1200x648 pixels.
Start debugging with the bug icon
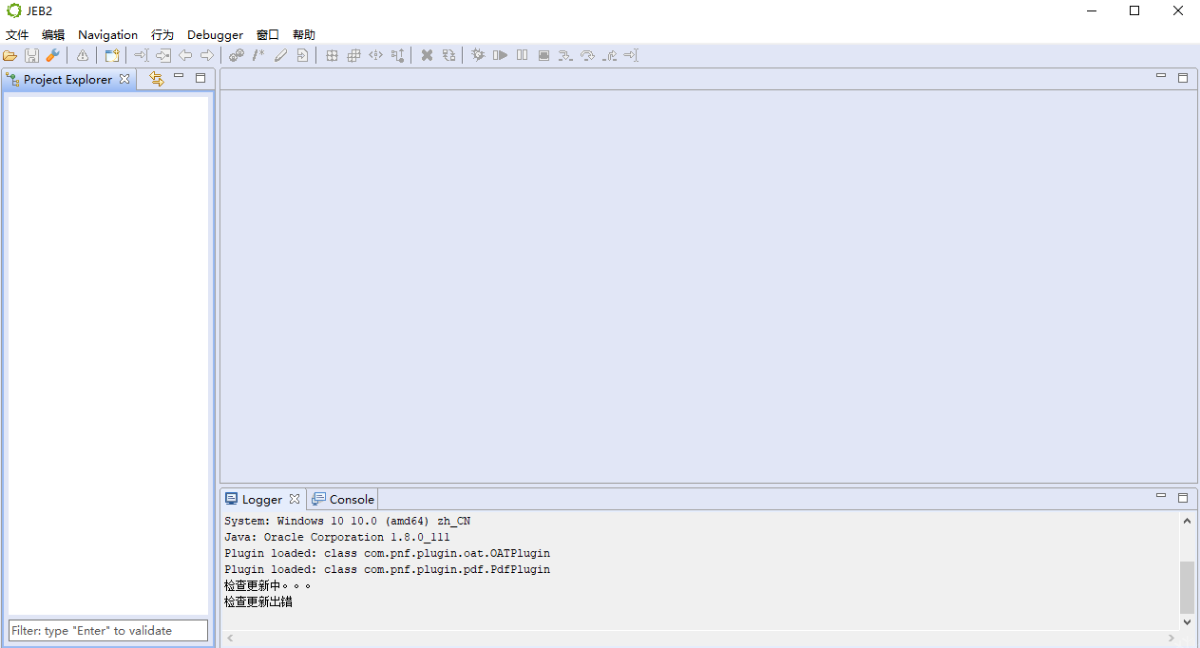[478, 56]
